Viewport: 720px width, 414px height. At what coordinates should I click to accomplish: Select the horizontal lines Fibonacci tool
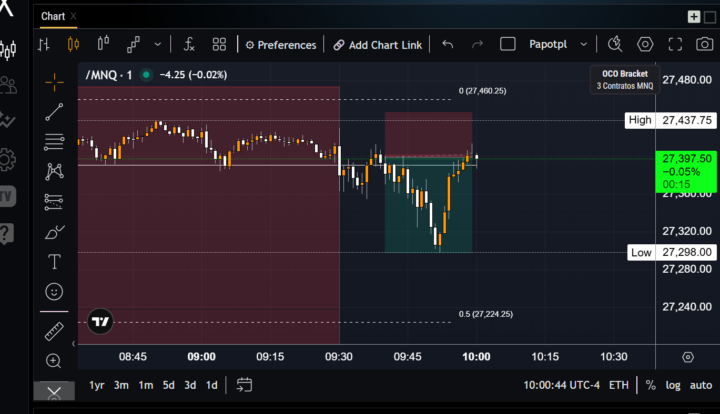54,142
